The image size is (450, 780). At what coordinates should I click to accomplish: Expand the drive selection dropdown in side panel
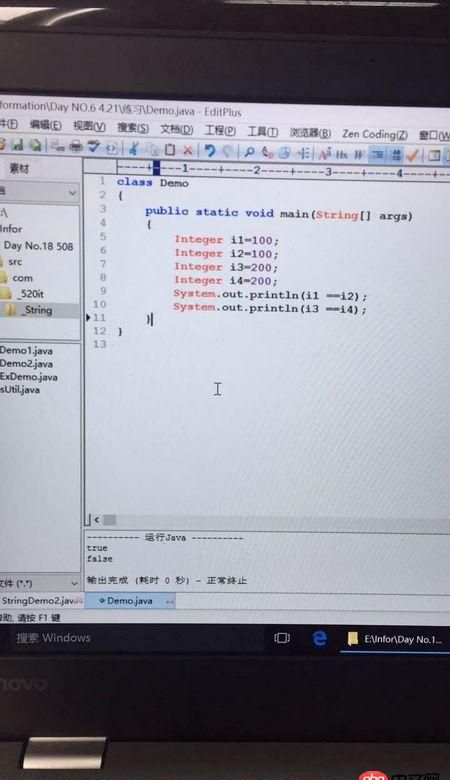(73, 193)
